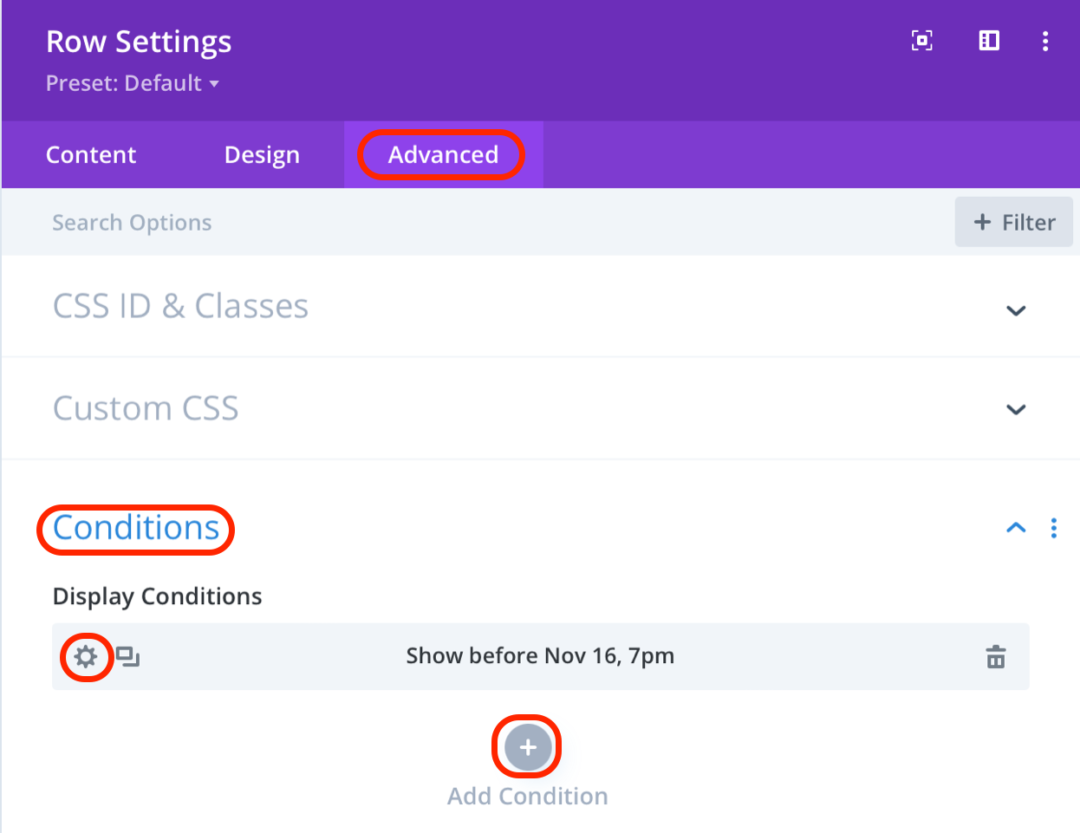1080x833 pixels.
Task: Click the Filter button
Action: coord(1014,222)
